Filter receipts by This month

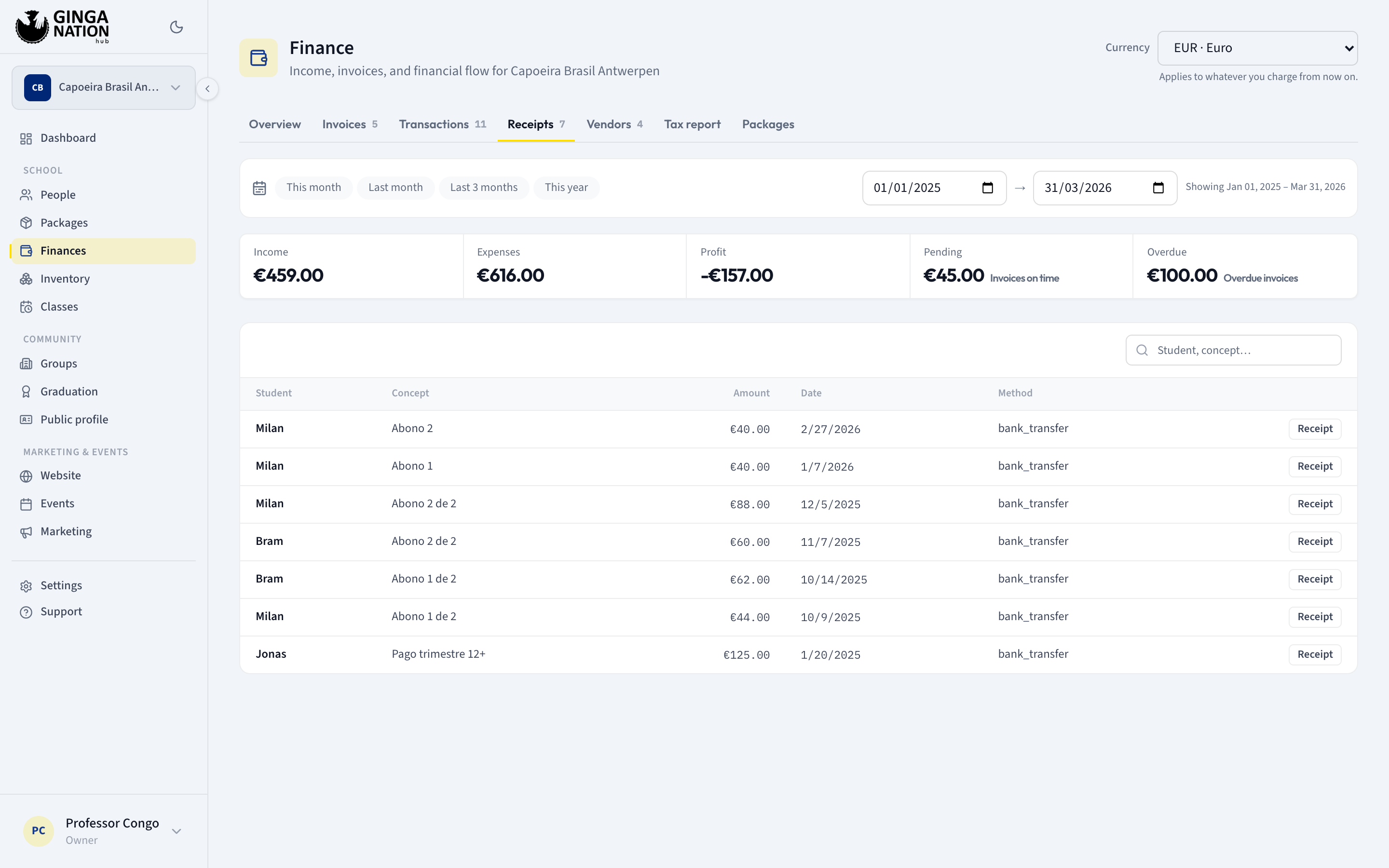click(x=313, y=188)
